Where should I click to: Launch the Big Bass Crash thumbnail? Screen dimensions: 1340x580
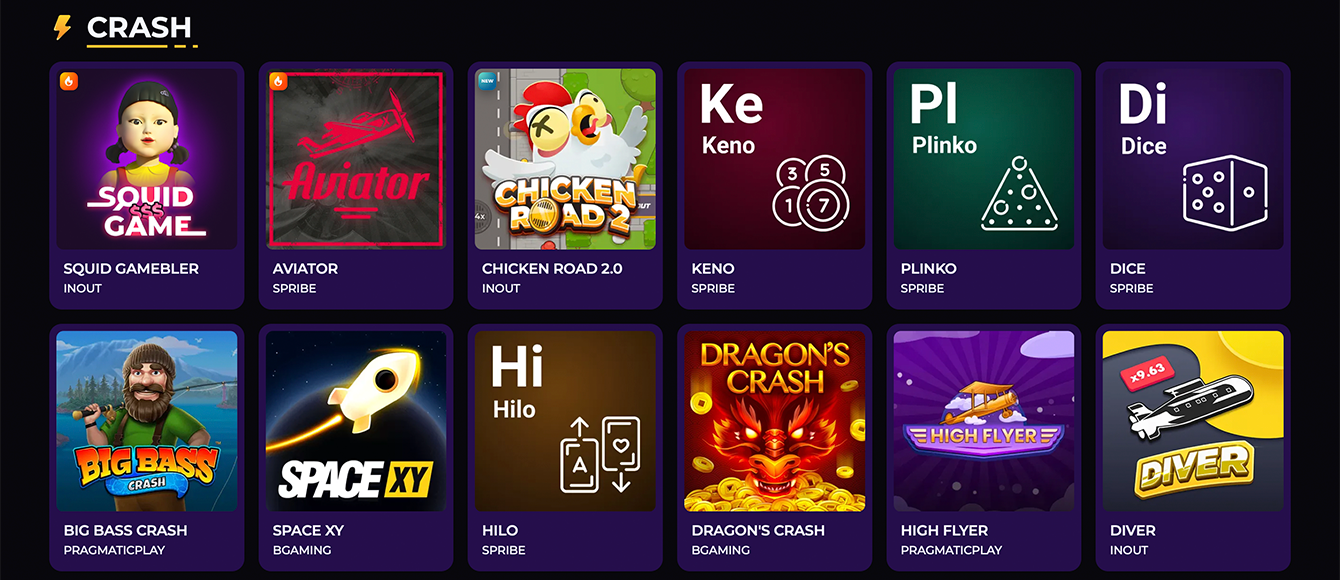(147, 421)
